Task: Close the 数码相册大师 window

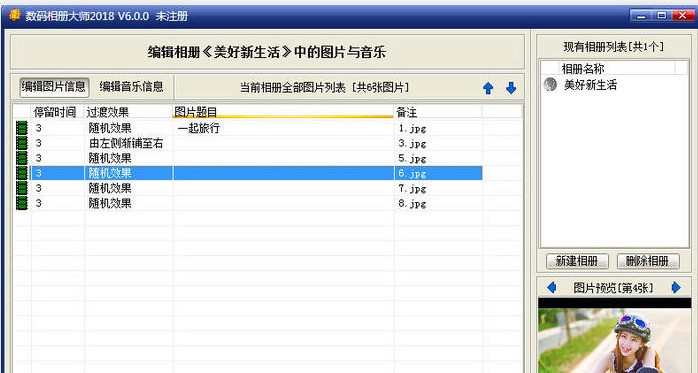Action: pyautogui.click(x=683, y=16)
